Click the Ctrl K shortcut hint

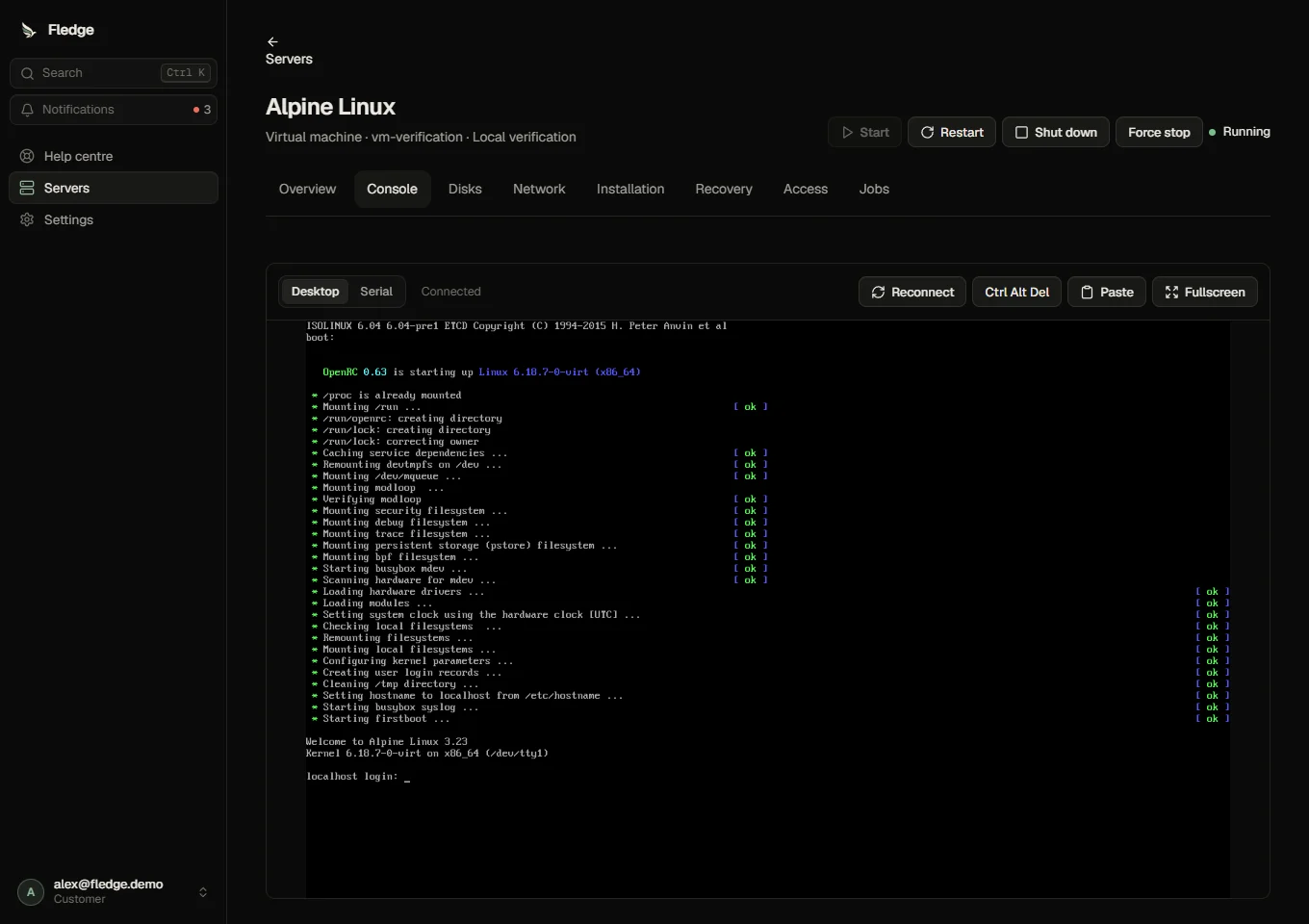click(x=186, y=73)
